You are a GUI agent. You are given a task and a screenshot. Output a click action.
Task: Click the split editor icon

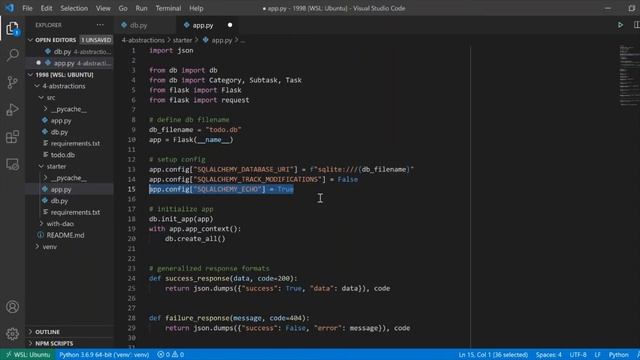pos(636,25)
